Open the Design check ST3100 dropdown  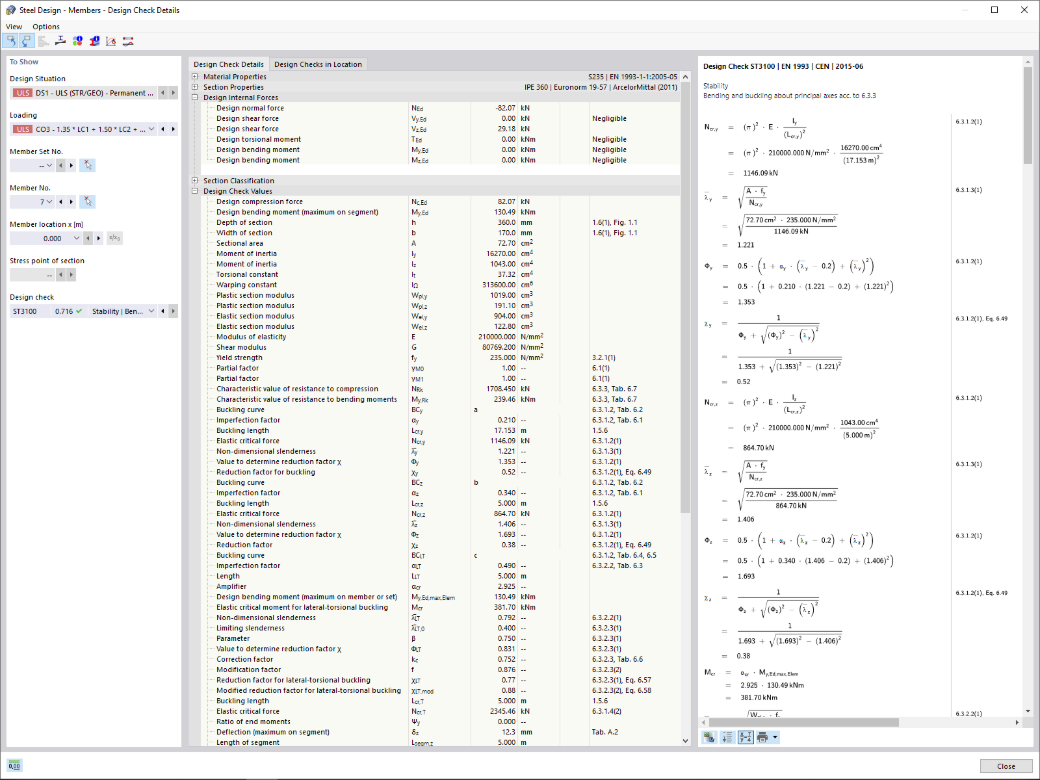coord(151,311)
